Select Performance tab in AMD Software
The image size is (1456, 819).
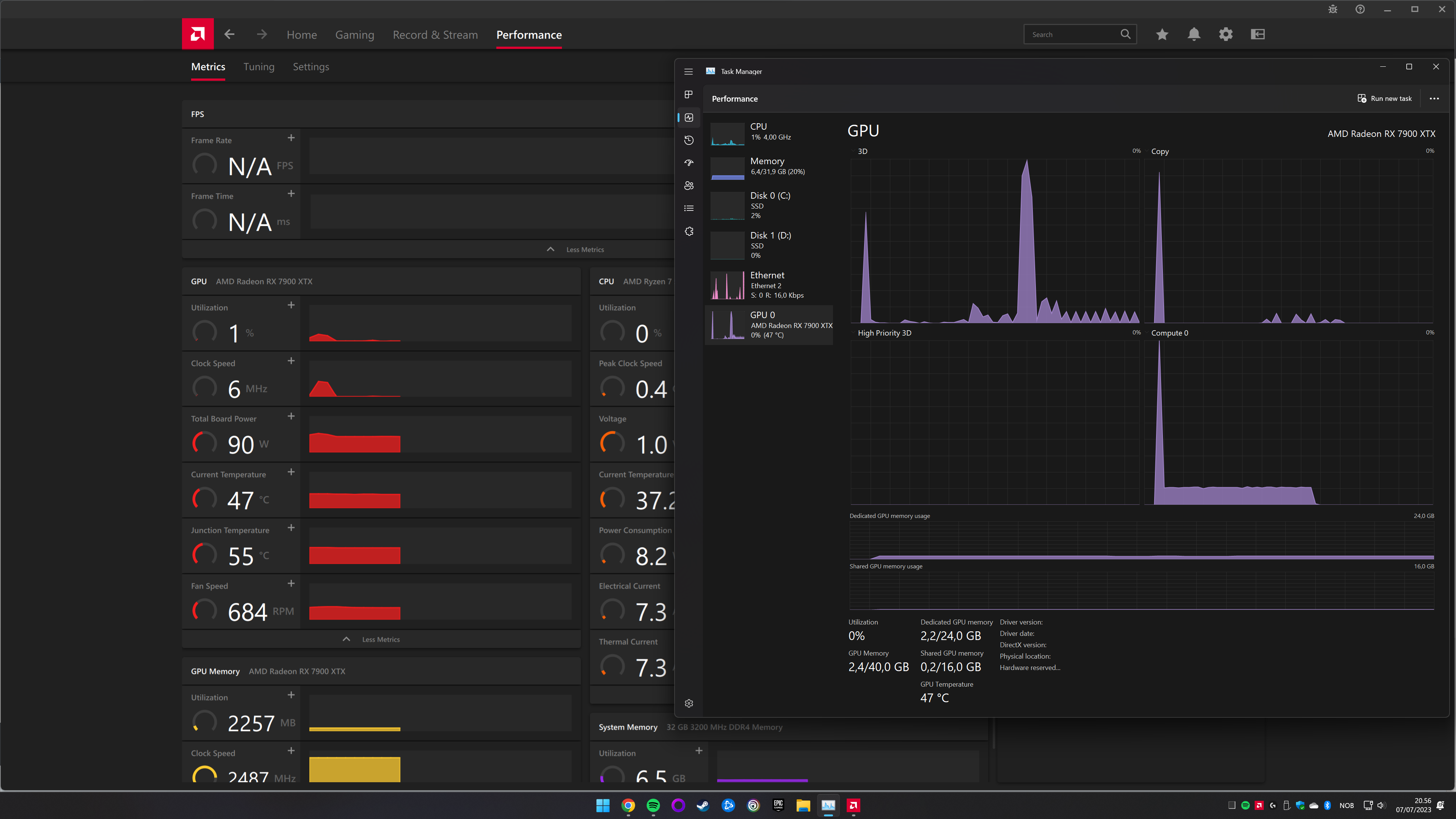click(529, 35)
